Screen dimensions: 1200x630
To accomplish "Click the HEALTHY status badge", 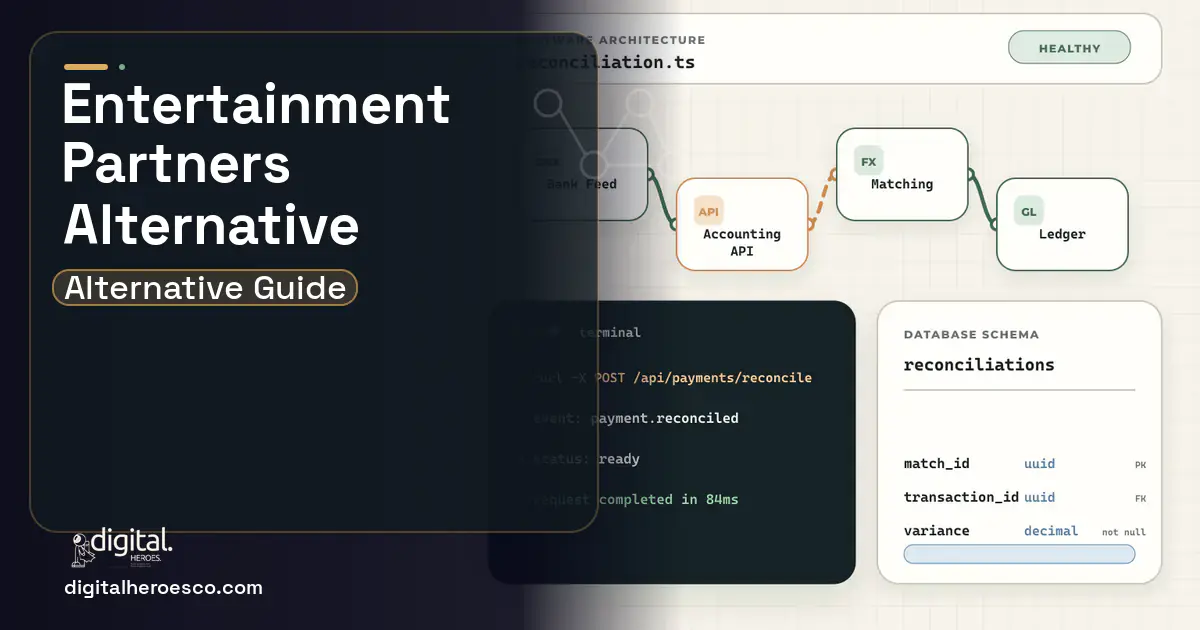I will pos(1069,48).
